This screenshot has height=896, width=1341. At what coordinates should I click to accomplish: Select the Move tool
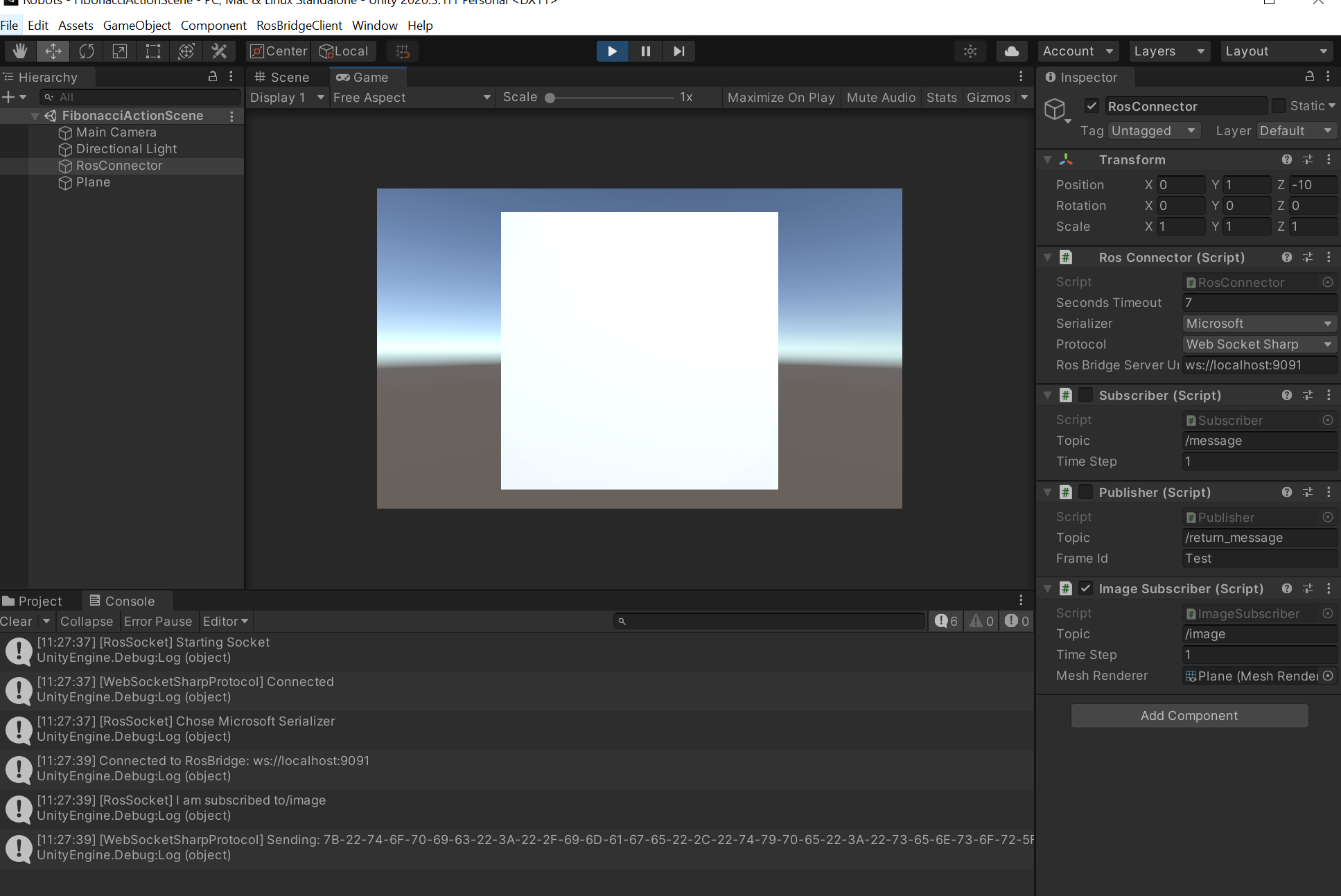pyautogui.click(x=53, y=51)
